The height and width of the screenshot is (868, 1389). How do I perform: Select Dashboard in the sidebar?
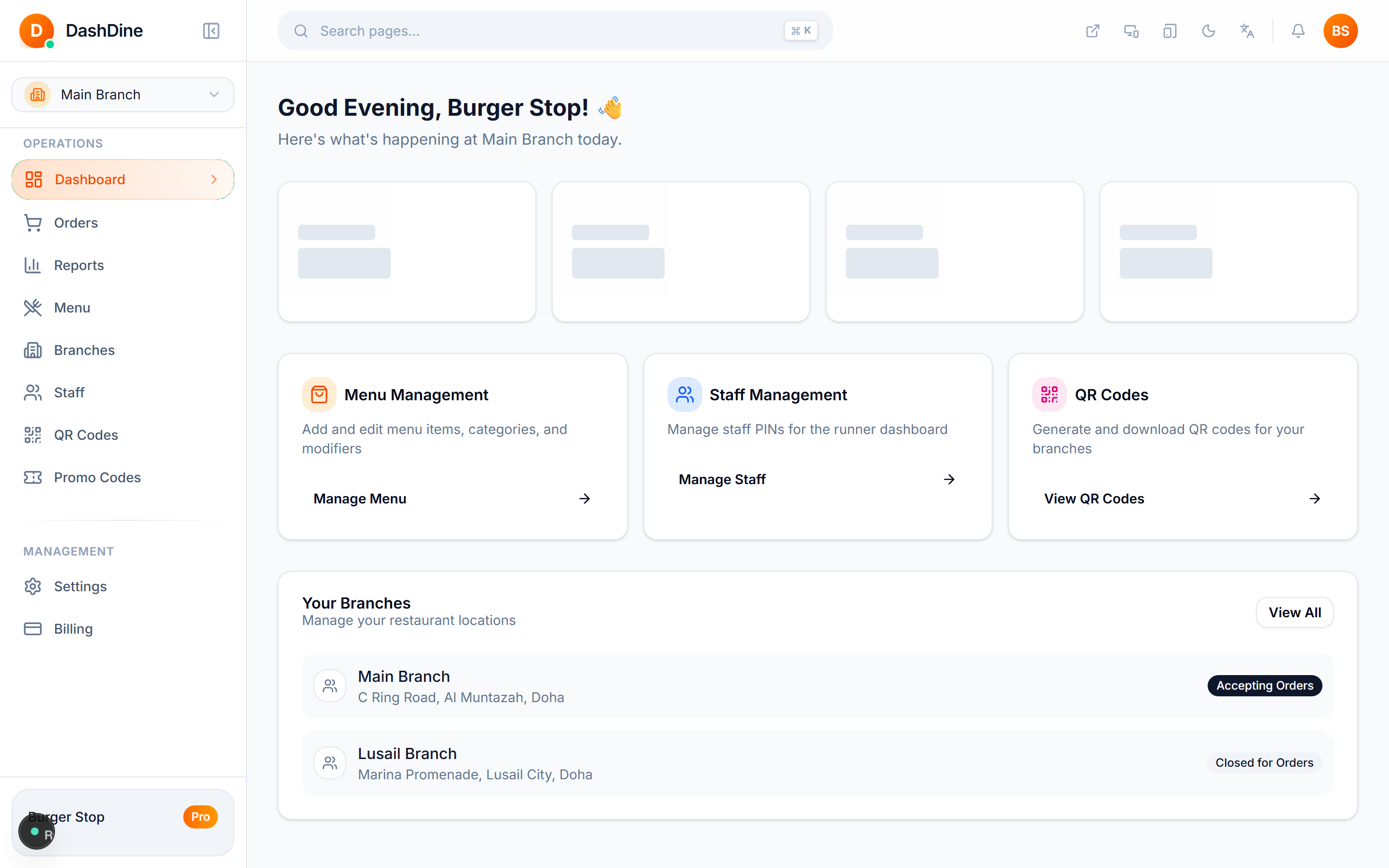click(123, 179)
